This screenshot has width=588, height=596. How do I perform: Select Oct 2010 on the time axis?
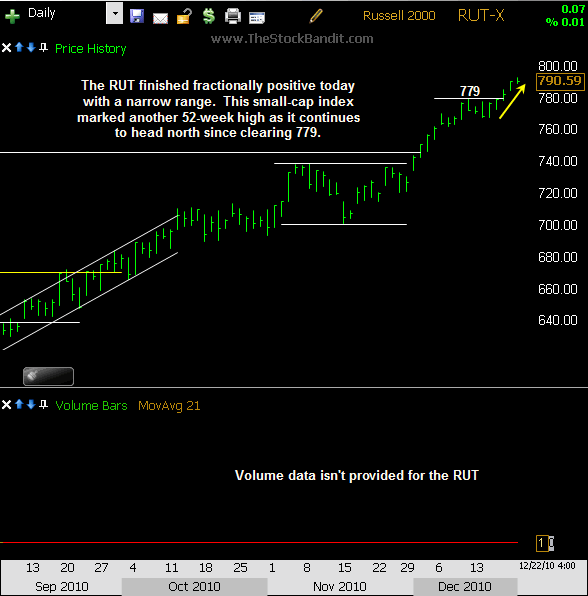[194, 586]
